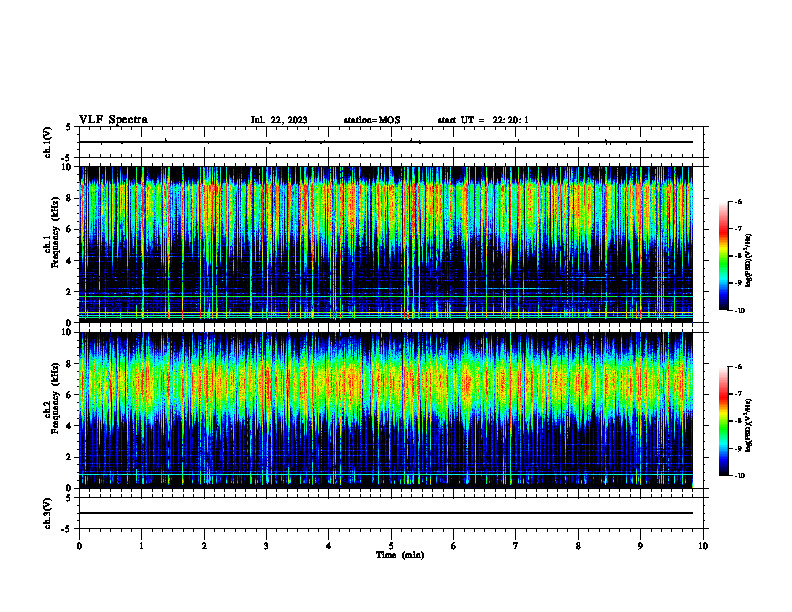Click time axis tick label "3"
792x612 pixels.
coord(266,546)
